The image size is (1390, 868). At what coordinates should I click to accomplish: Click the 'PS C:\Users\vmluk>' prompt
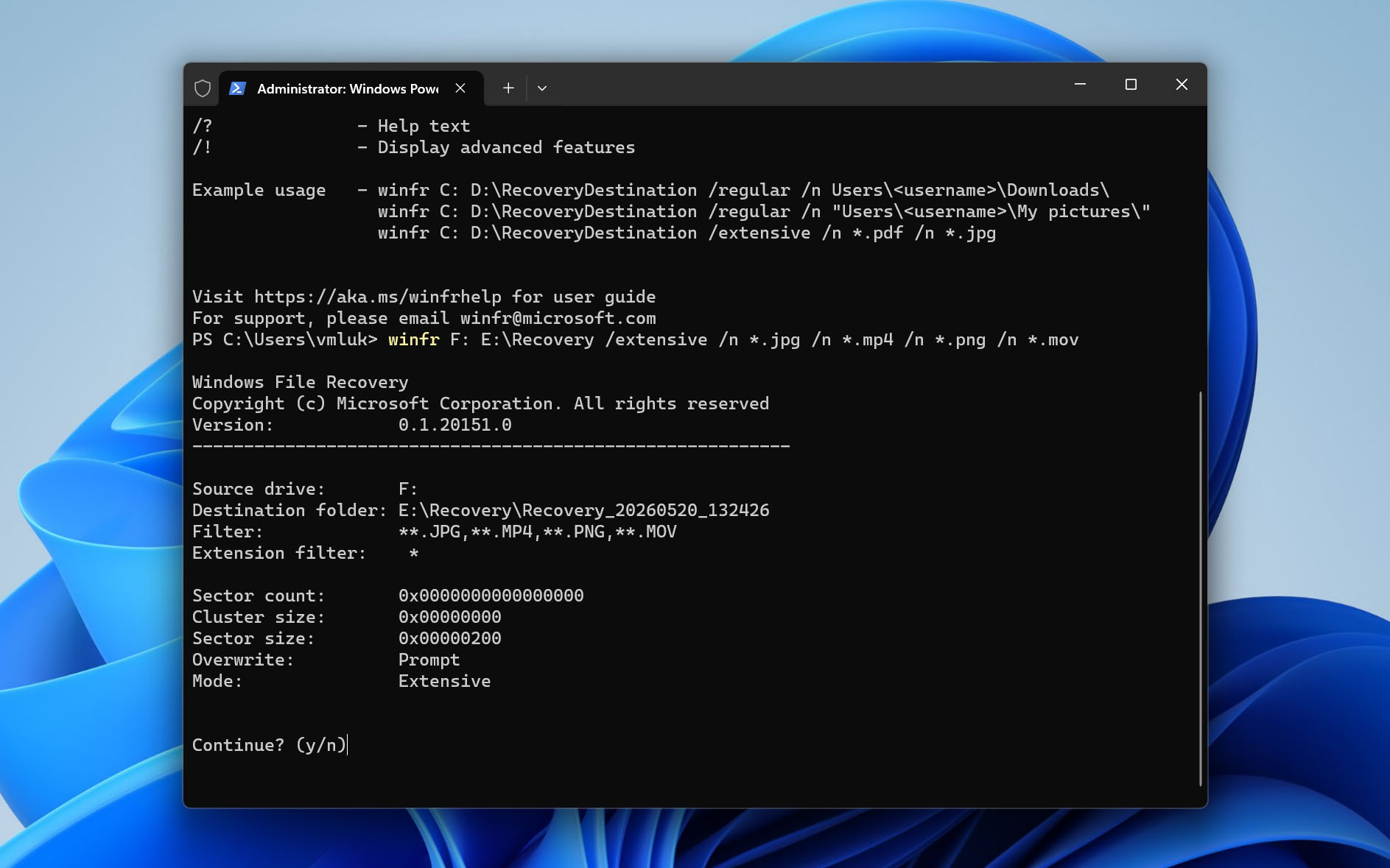point(284,339)
